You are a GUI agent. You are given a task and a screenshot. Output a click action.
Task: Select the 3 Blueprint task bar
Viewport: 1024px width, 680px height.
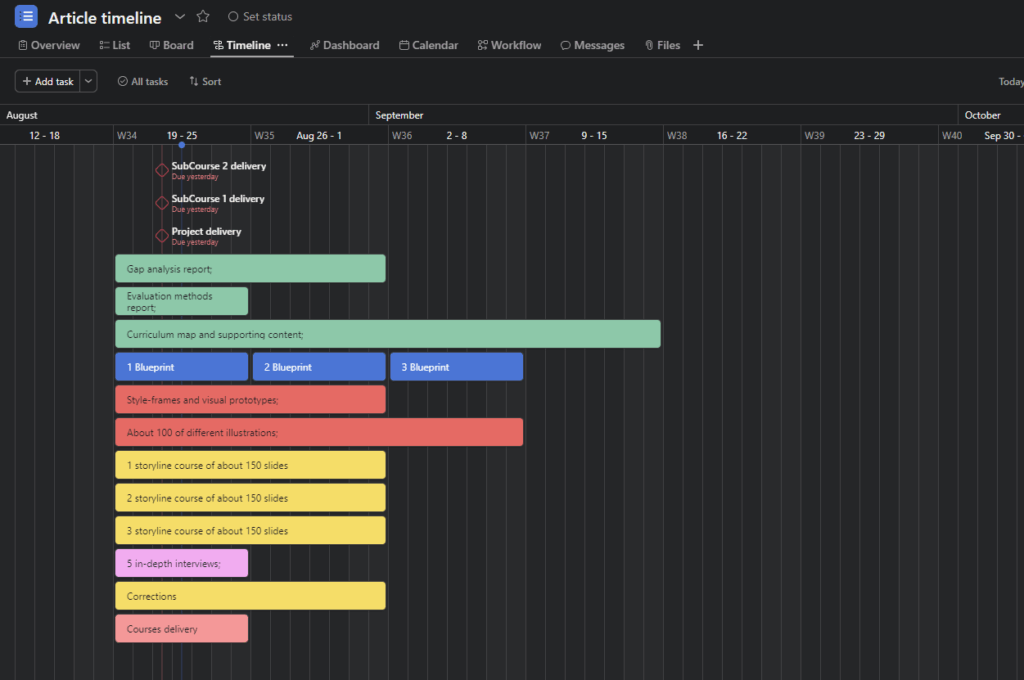(x=456, y=366)
